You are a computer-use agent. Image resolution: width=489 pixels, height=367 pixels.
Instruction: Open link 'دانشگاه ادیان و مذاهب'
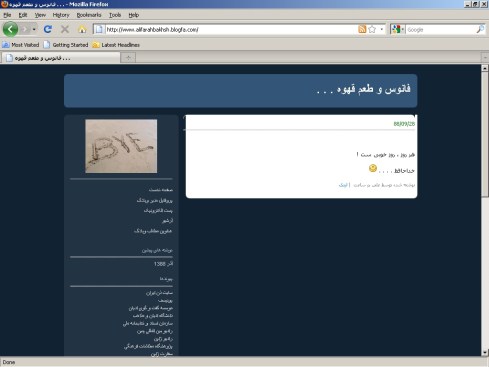(x=153, y=315)
